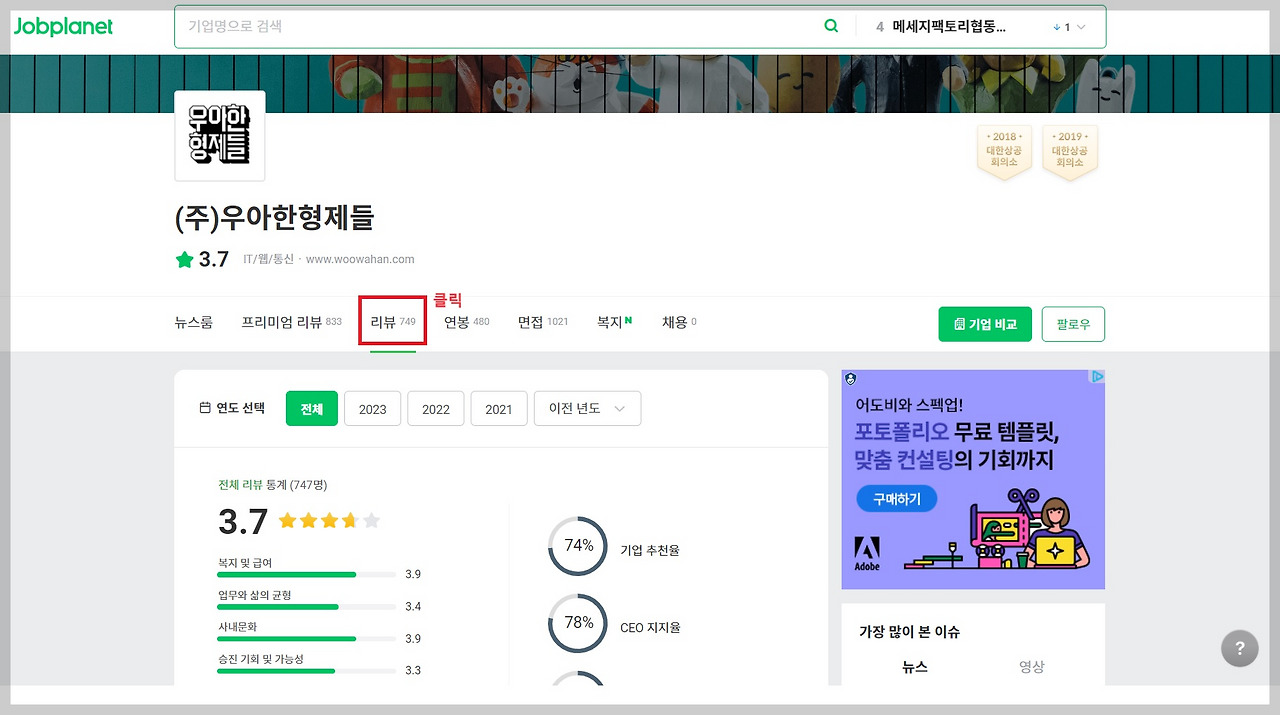The image size is (1280, 715).
Task: Select the 영상 tab under 가장 많이 본 이슈
Action: (x=1032, y=667)
